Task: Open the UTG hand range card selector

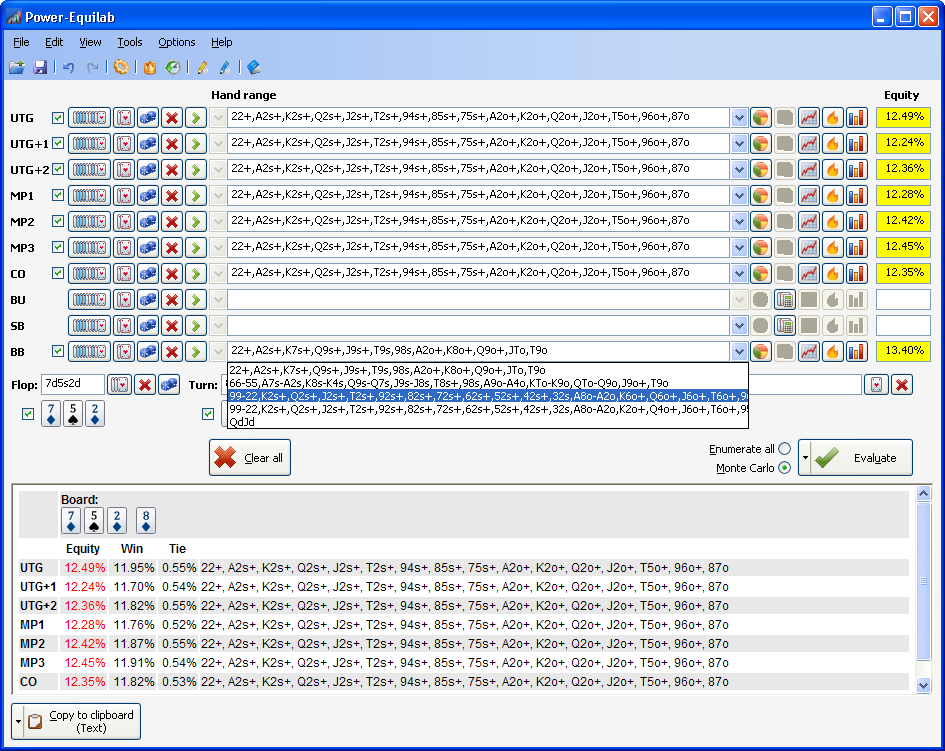Action: click(x=89, y=118)
